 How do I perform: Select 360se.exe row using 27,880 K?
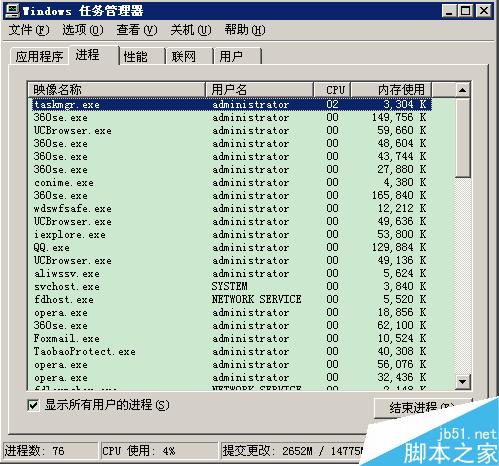[232, 170]
